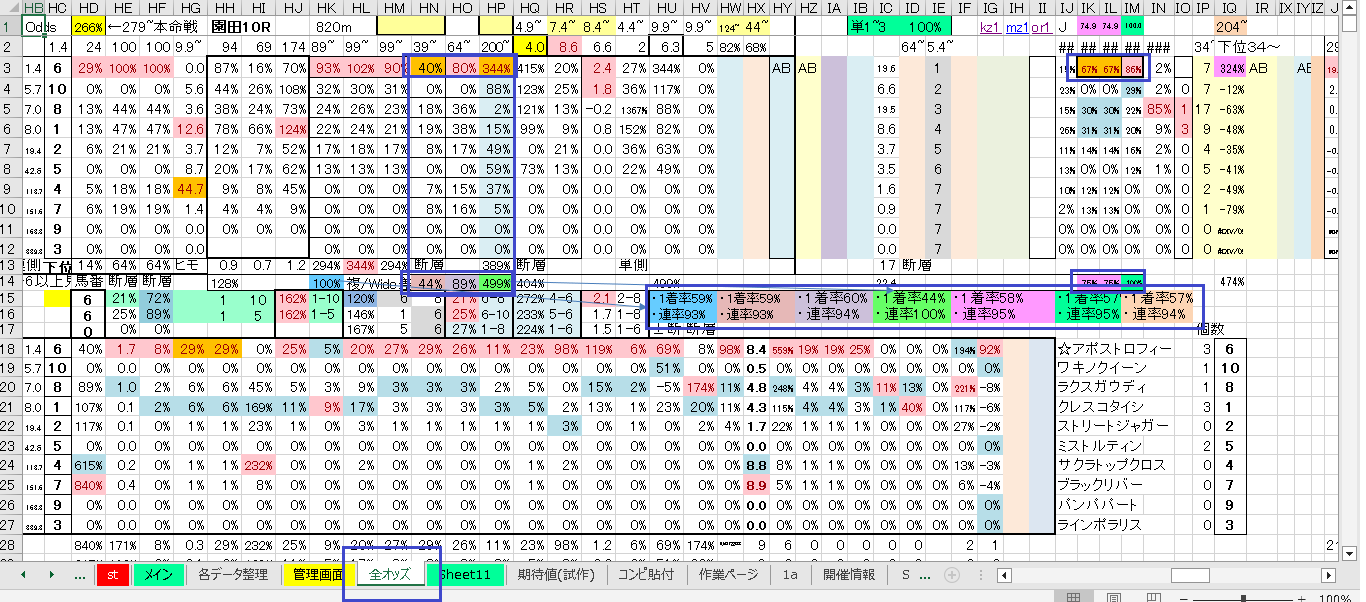Open the 管理画面 sheet tab
Viewport: 1366px width, 602px height.
(317, 575)
